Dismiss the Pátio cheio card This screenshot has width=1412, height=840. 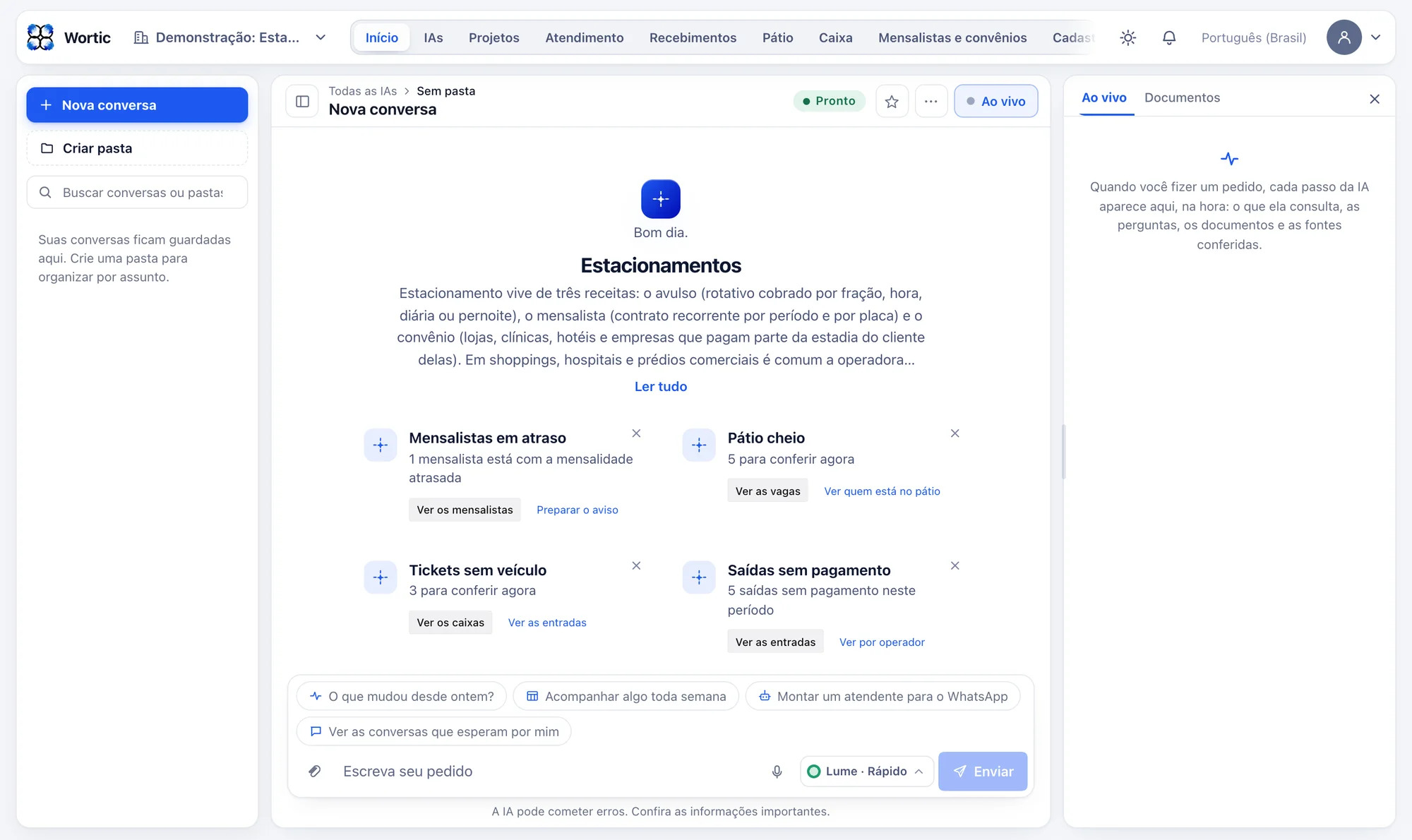955,433
